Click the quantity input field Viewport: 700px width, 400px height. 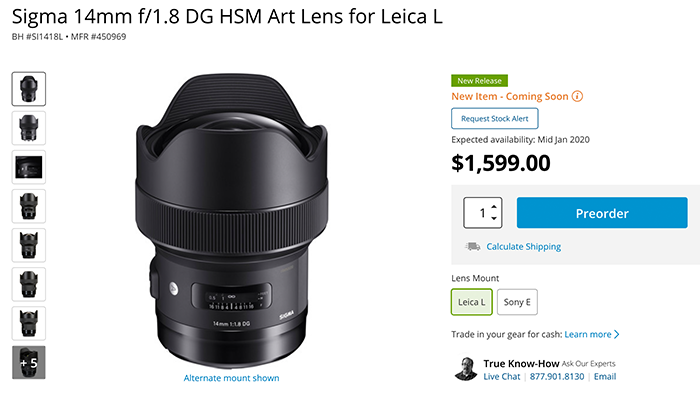pos(479,213)
